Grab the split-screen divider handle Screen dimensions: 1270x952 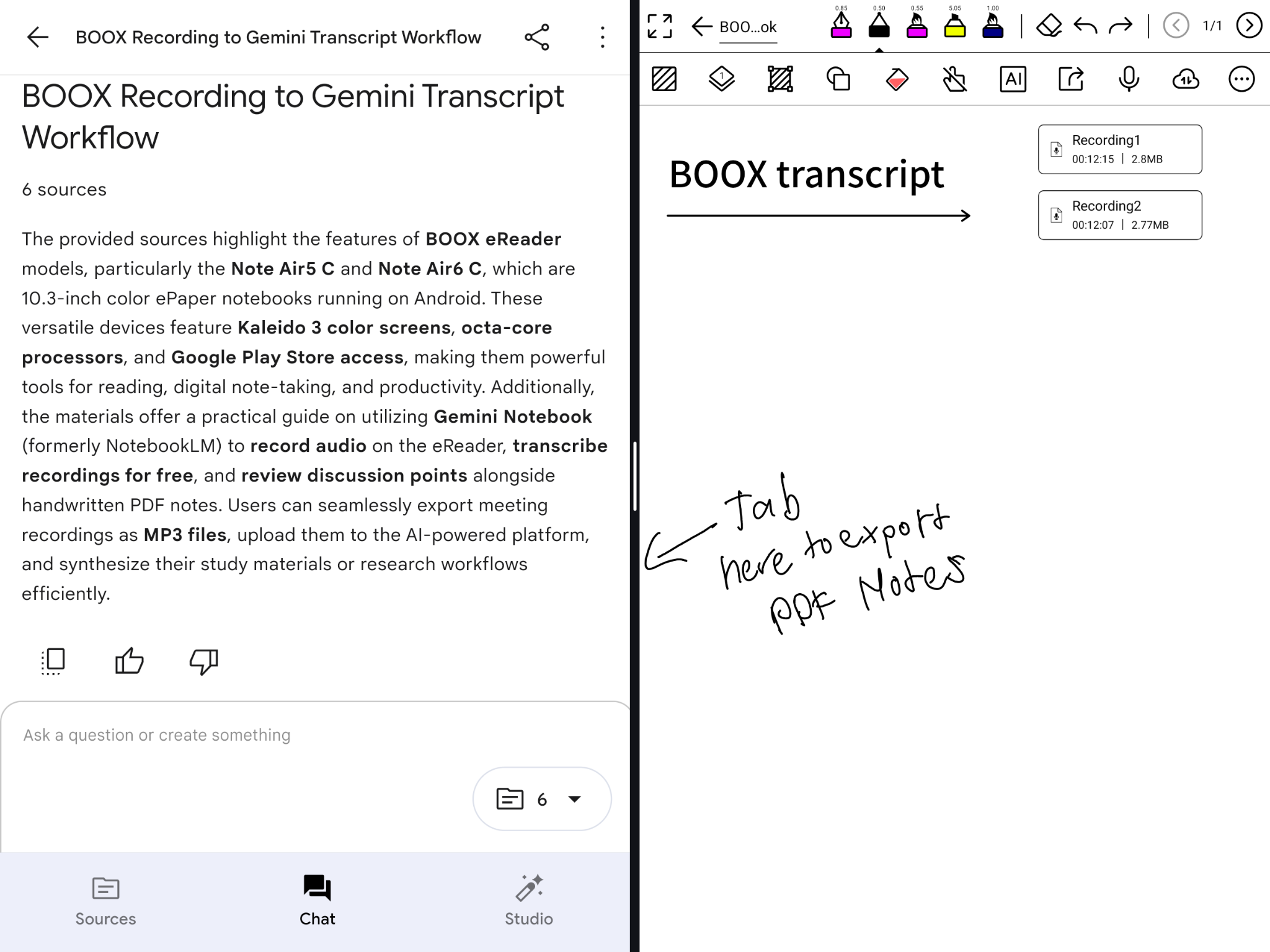(x=635, y=476)
